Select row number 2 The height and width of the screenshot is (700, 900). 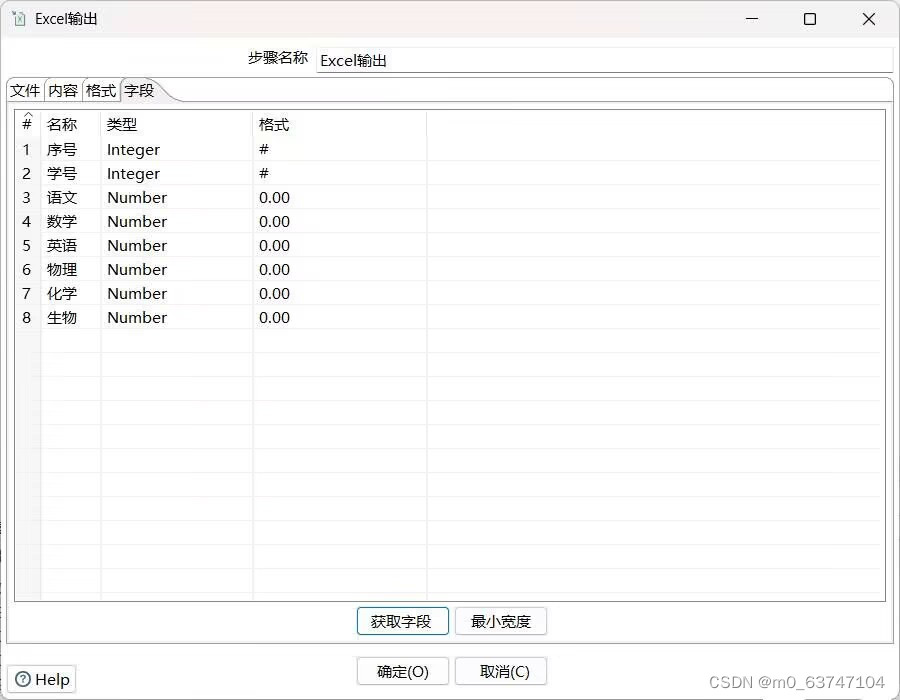(x=27, y=173)
